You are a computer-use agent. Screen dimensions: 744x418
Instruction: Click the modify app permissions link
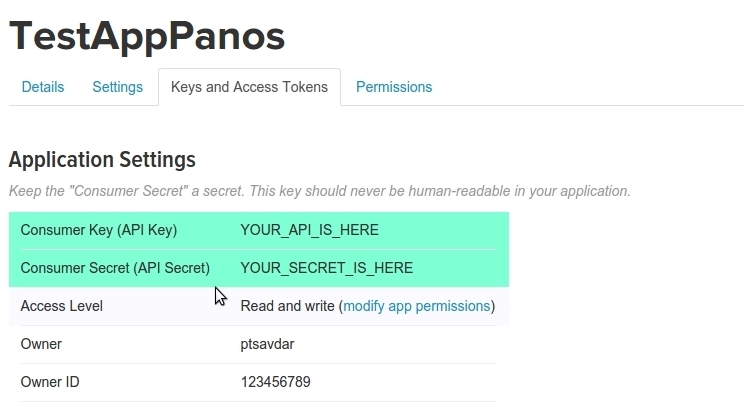tap(417, 306)
